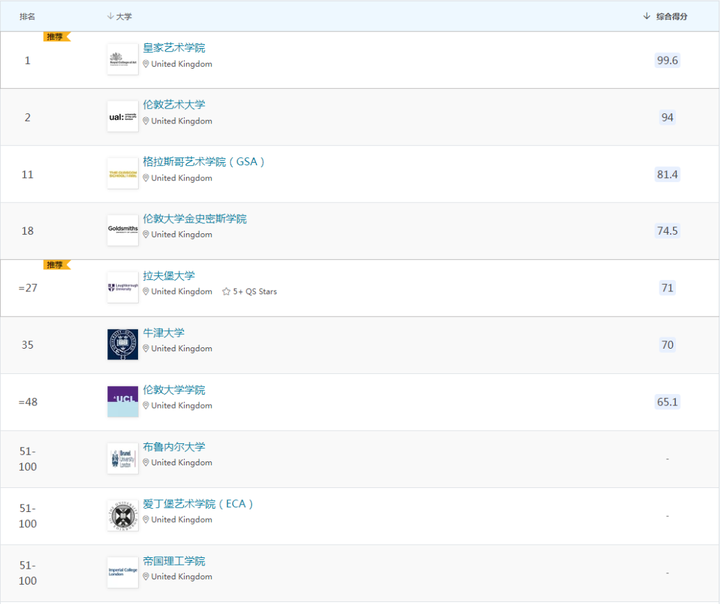
Task: Click the location pin icon under 皇家艺术学院
Action: click(x=146, y=64)
